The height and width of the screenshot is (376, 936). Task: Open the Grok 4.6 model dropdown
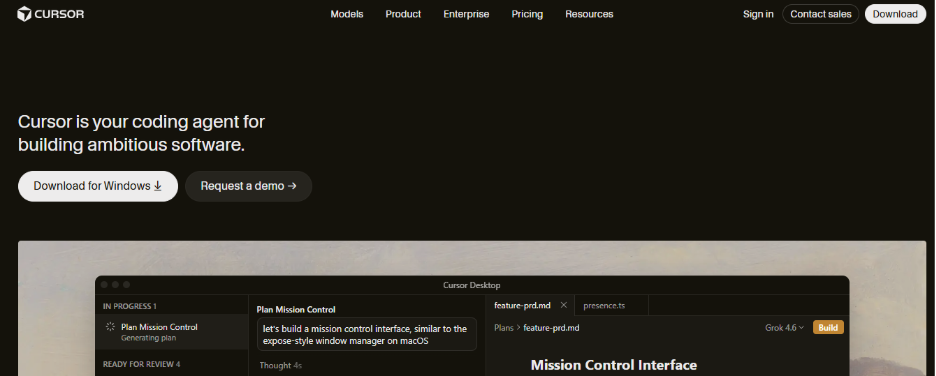(x=784, y=328)
